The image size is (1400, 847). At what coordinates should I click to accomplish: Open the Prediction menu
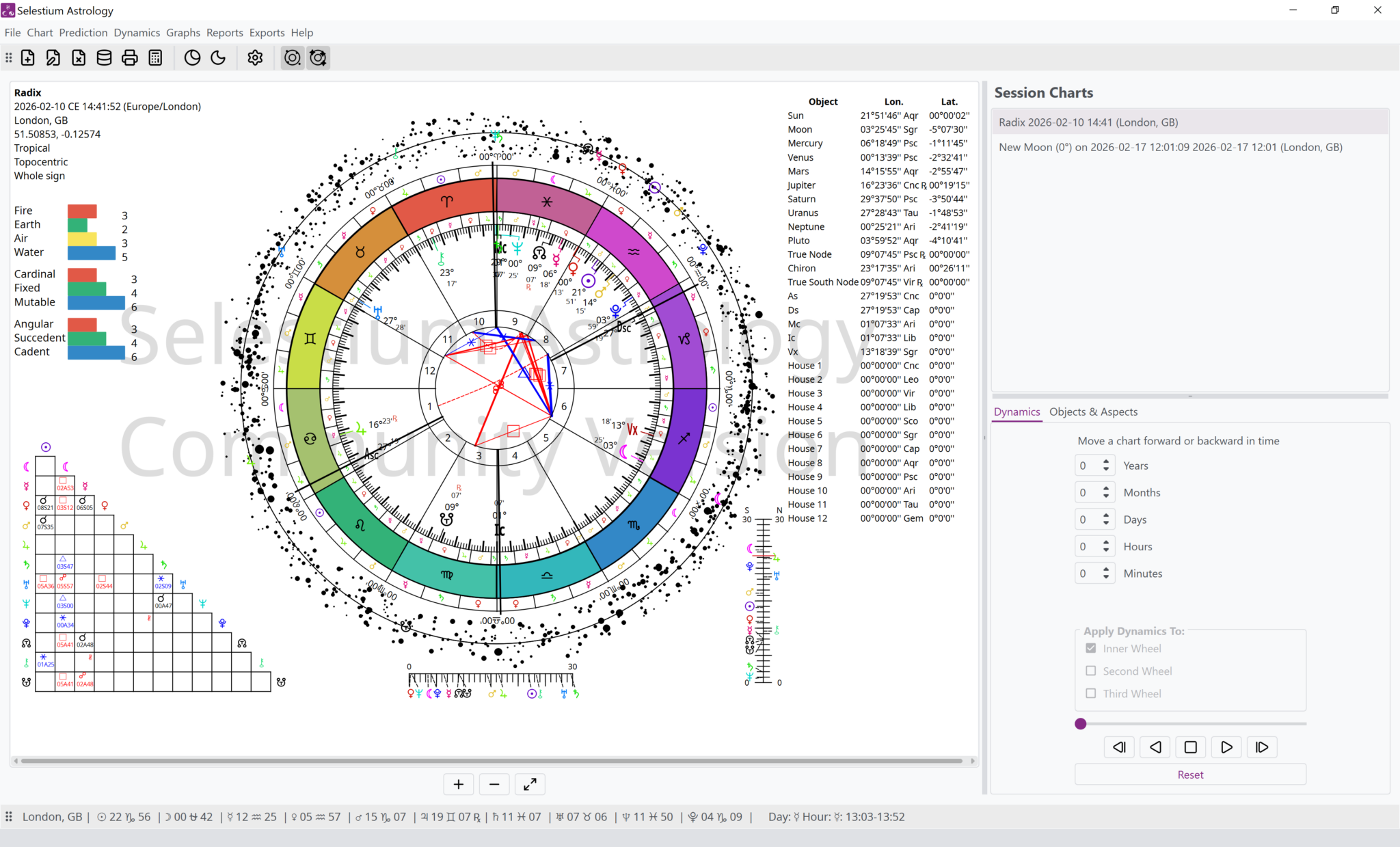tap(83, 32)
